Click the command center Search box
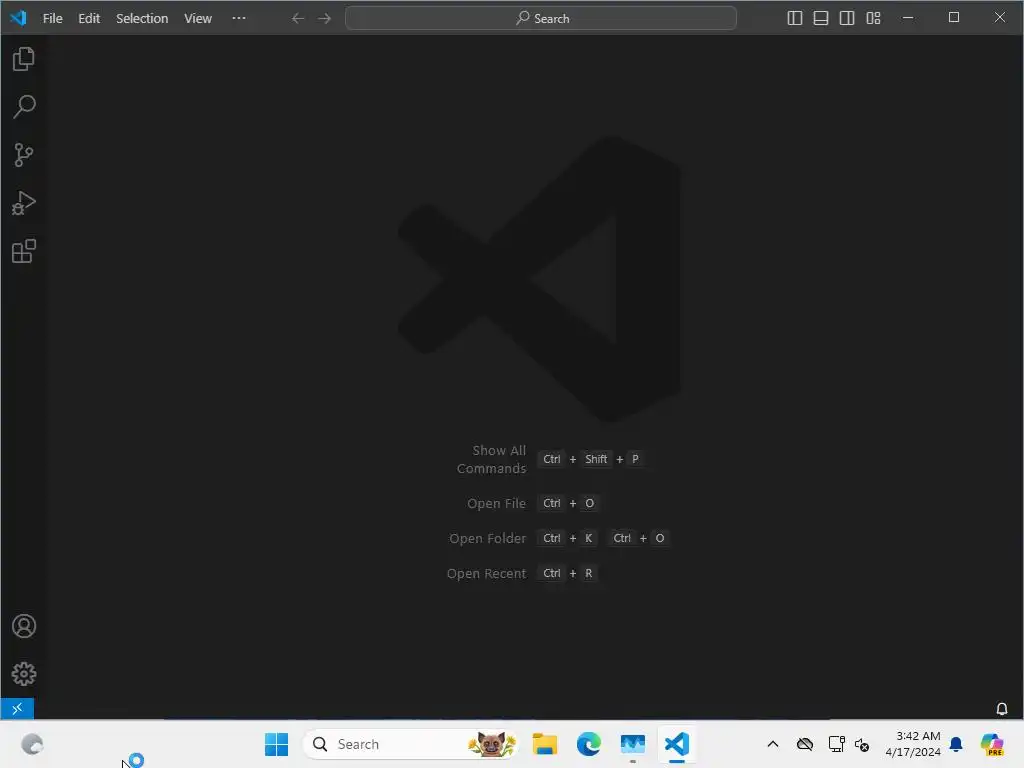Image resolution: width=1024 pixels, height=768 pixels. (x=541, y=18)
